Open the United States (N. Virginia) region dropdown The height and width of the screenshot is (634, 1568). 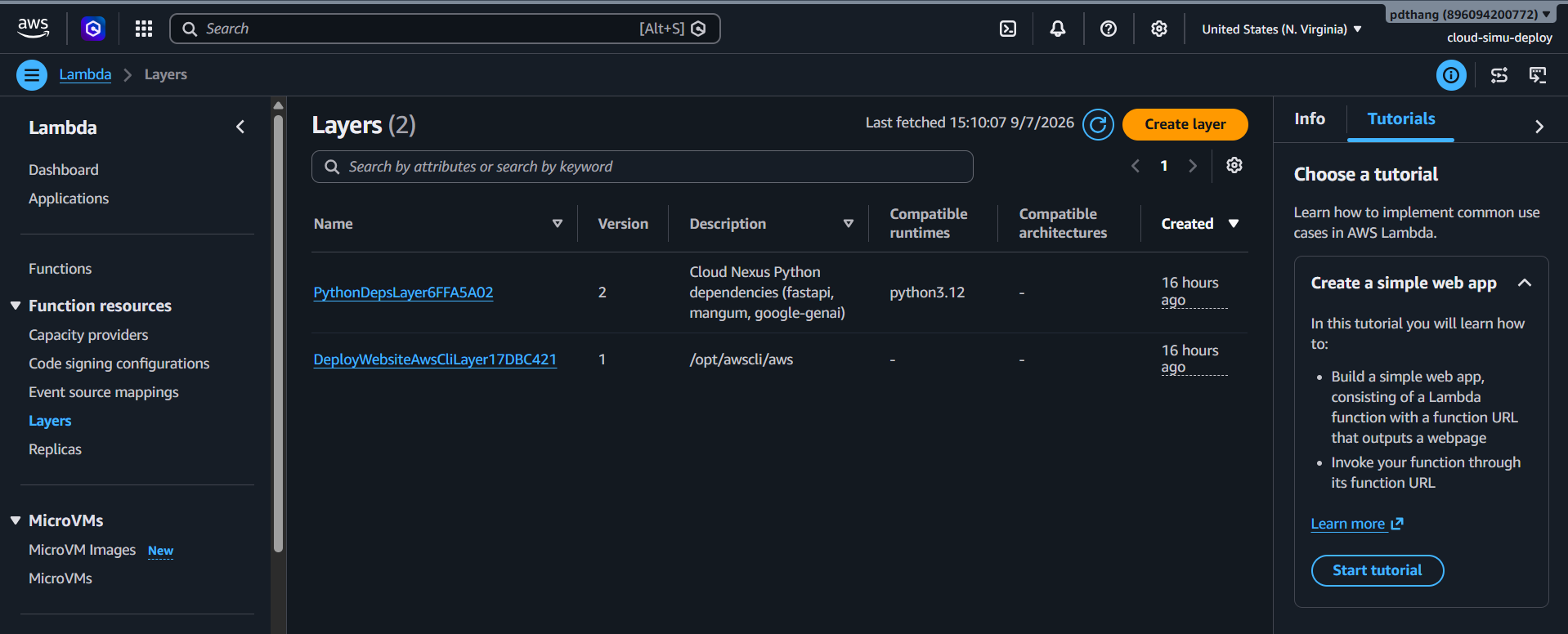pyautogui.click(x=1282, y=29)
